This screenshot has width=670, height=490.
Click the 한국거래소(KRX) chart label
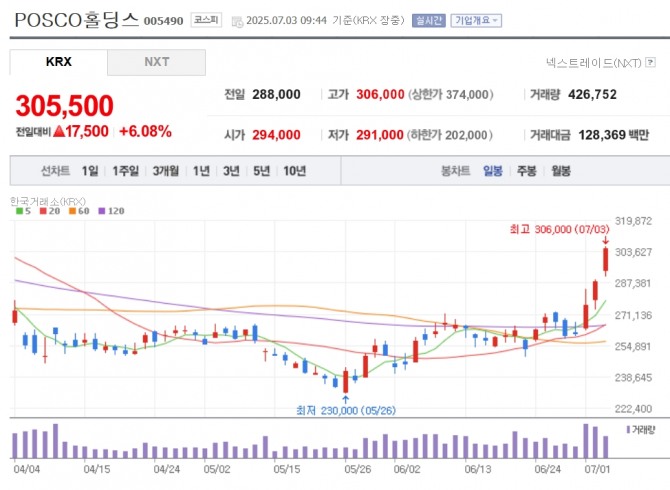coord(47,201)
